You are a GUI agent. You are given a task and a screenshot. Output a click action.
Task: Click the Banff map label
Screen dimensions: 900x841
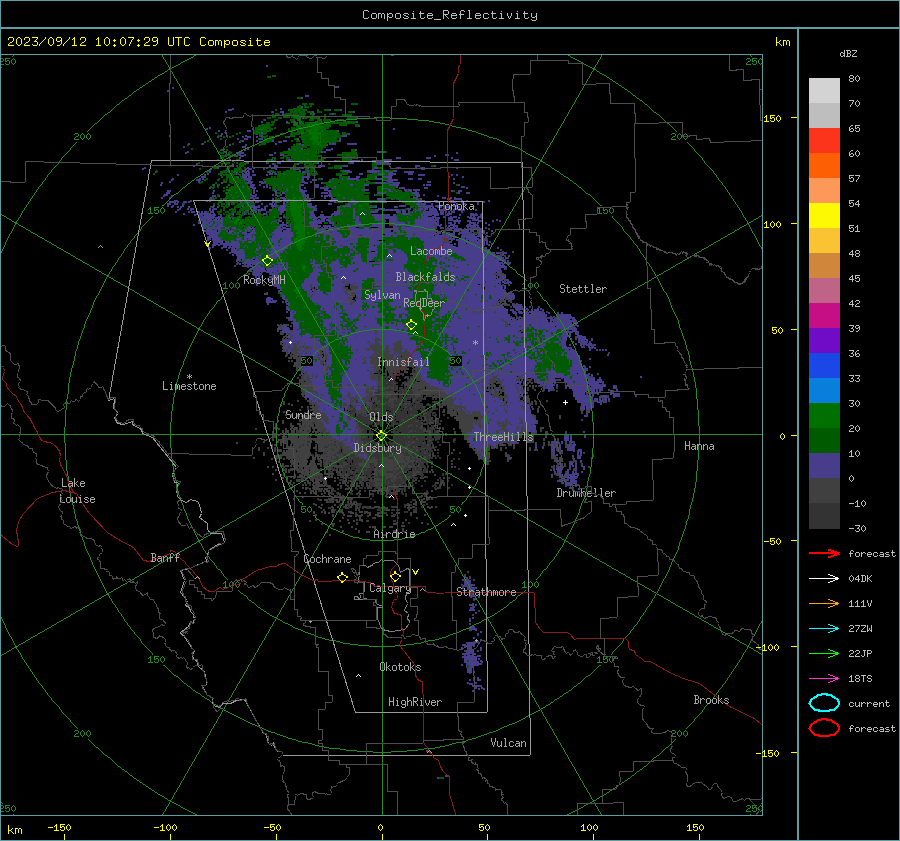[x=165, y=557]
